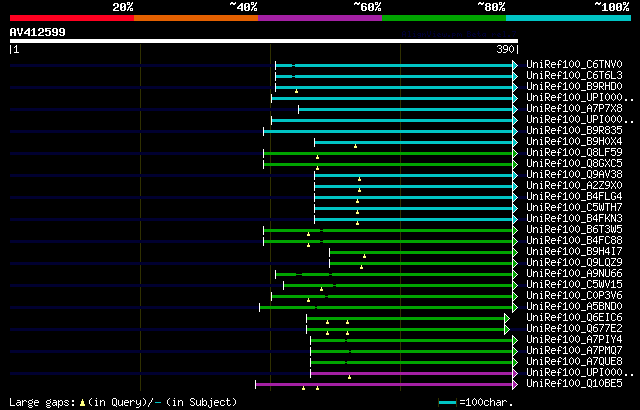Select the UniRef100_Q9LQZ9 label
The image size is (640, 410).
[574, 263]
